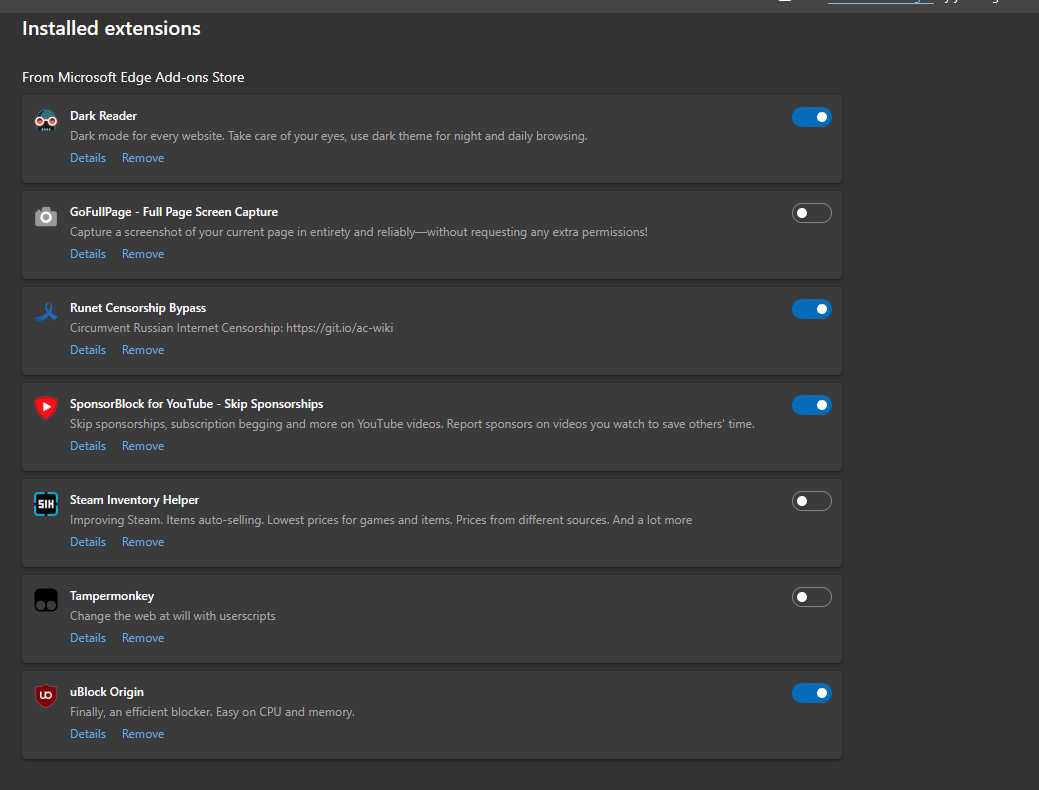Show Details for SponsorBlock

click(x=88, y=446)
